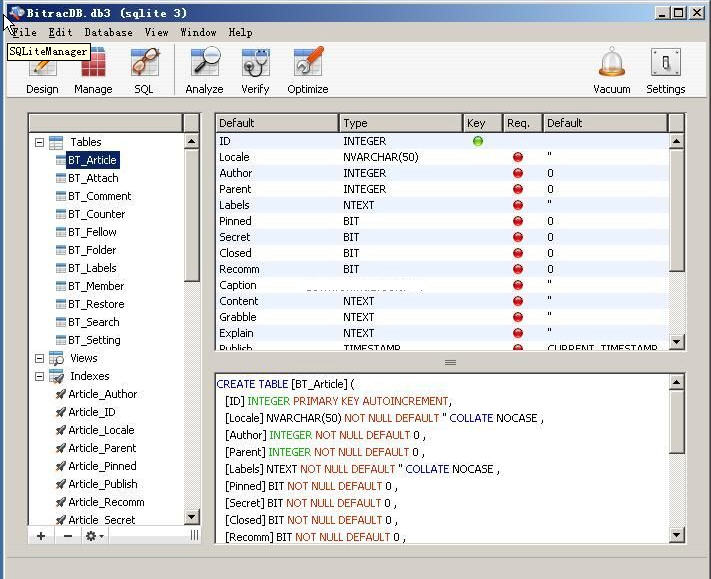The image size is (711, 579).
Task: Run the Verify database tool
Action: 255,70
